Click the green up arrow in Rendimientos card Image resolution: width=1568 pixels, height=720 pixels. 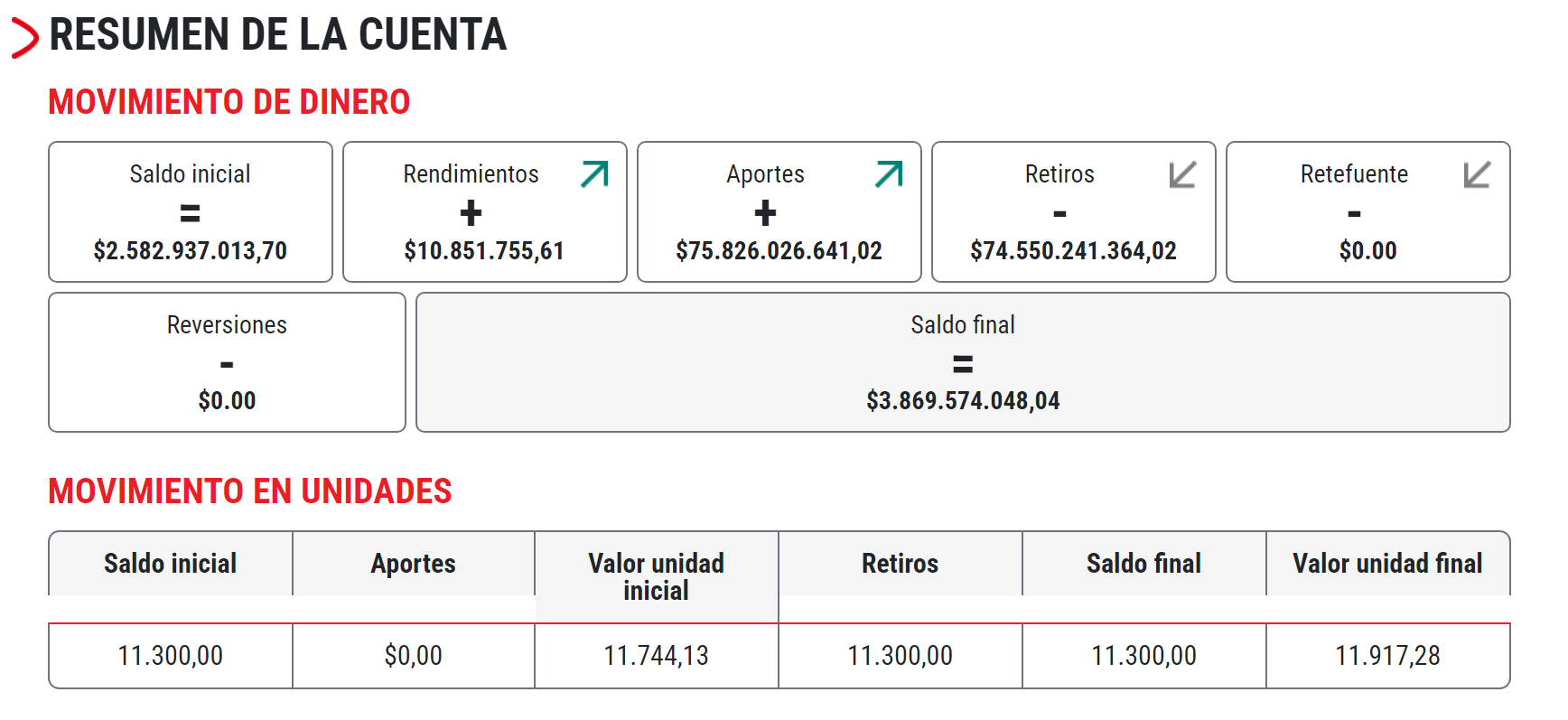tap(595, 173)
